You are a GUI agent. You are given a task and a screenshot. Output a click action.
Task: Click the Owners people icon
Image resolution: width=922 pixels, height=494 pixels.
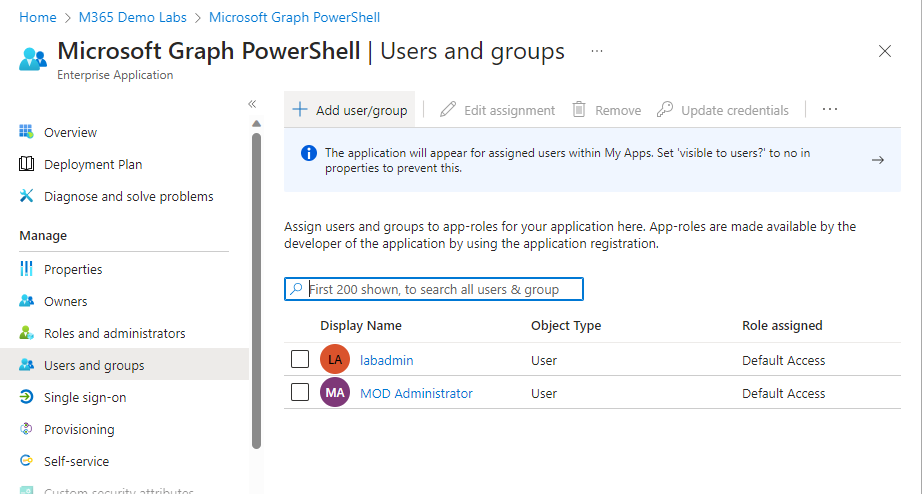[x=27, y=301]
